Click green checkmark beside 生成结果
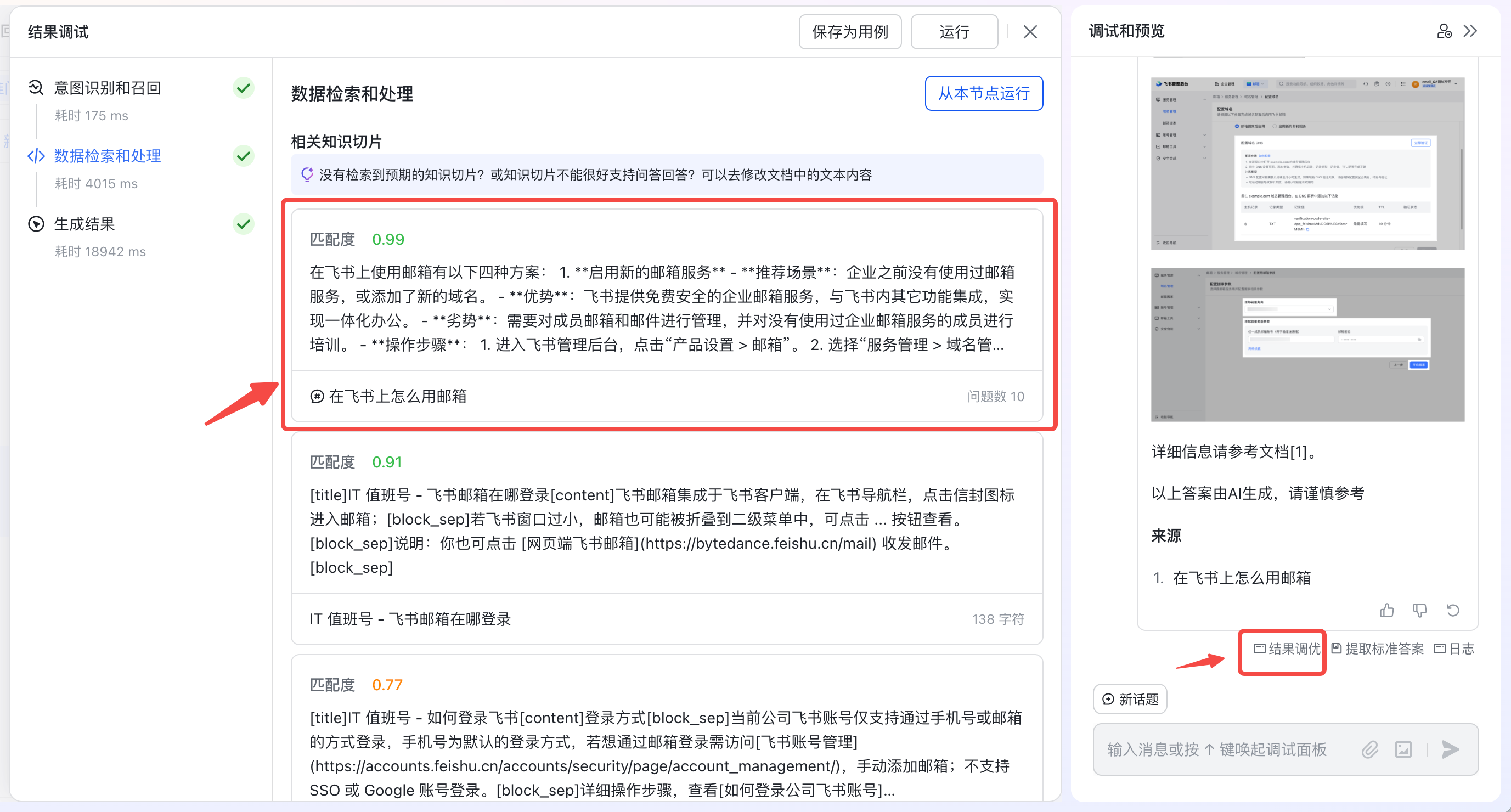 coord(244,224)
